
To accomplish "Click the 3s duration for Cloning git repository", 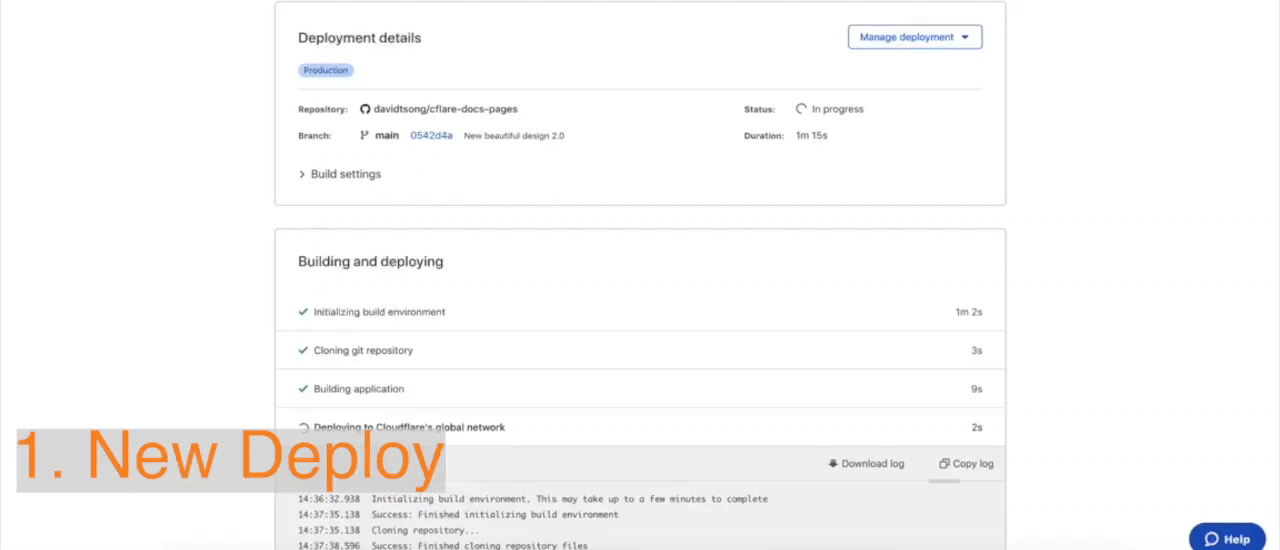I will 976,351.
